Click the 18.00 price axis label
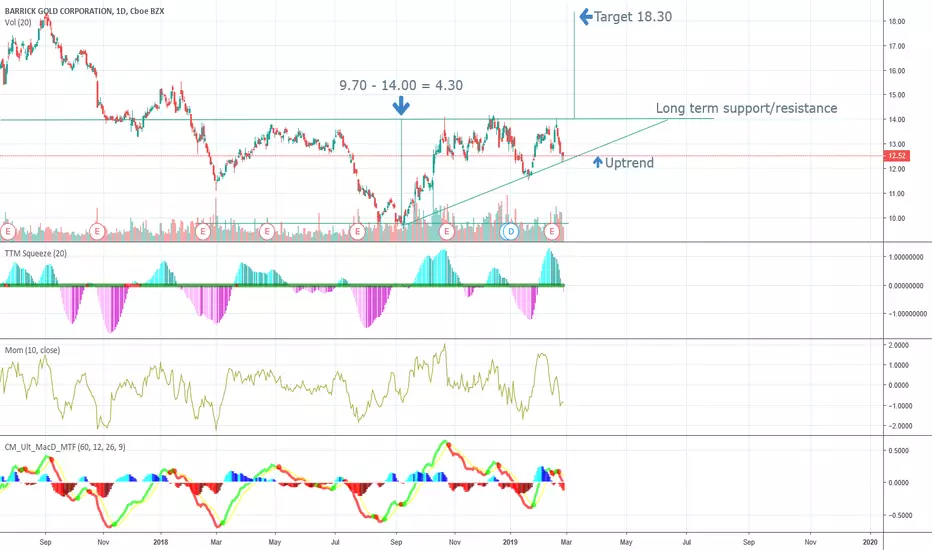This screenshot has width=932, height=550. click(x=897, y=21)
